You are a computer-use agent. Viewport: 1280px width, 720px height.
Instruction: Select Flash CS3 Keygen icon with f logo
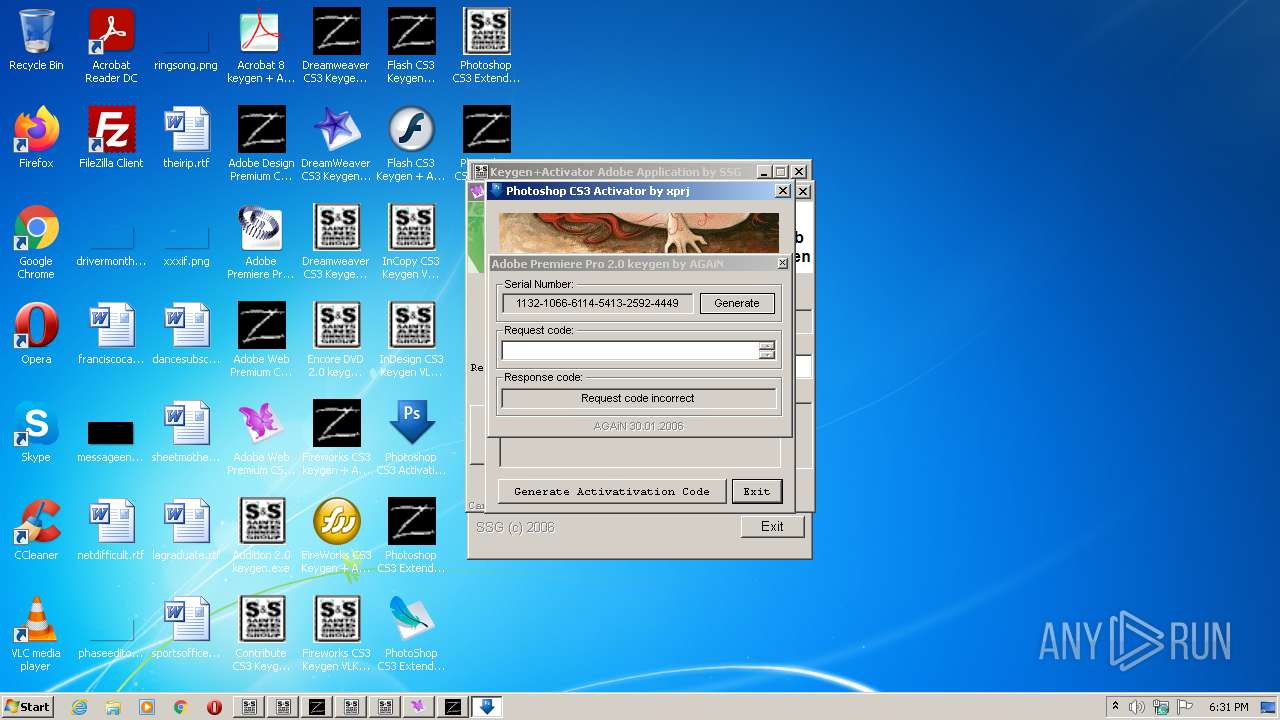pyautogui.click(x=411, y=143)
